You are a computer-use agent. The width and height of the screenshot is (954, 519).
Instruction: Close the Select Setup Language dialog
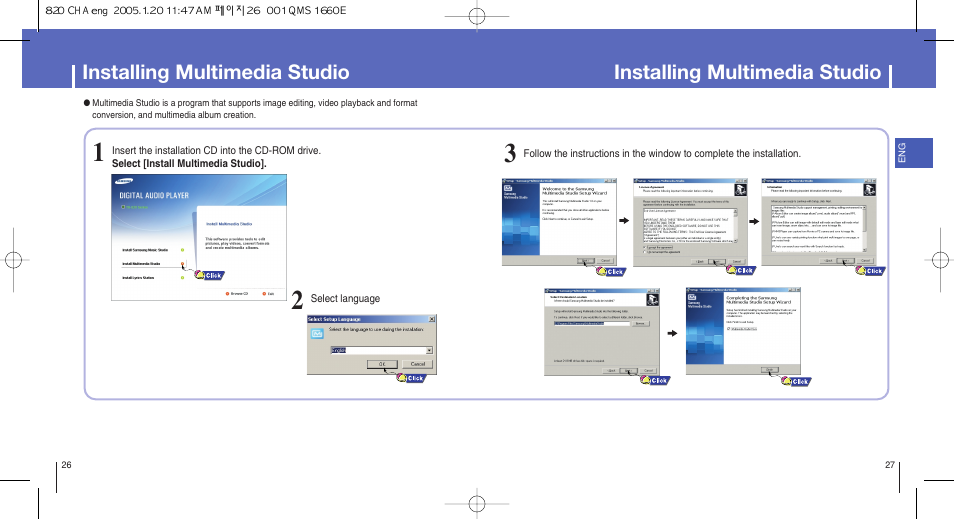(432, 319)
